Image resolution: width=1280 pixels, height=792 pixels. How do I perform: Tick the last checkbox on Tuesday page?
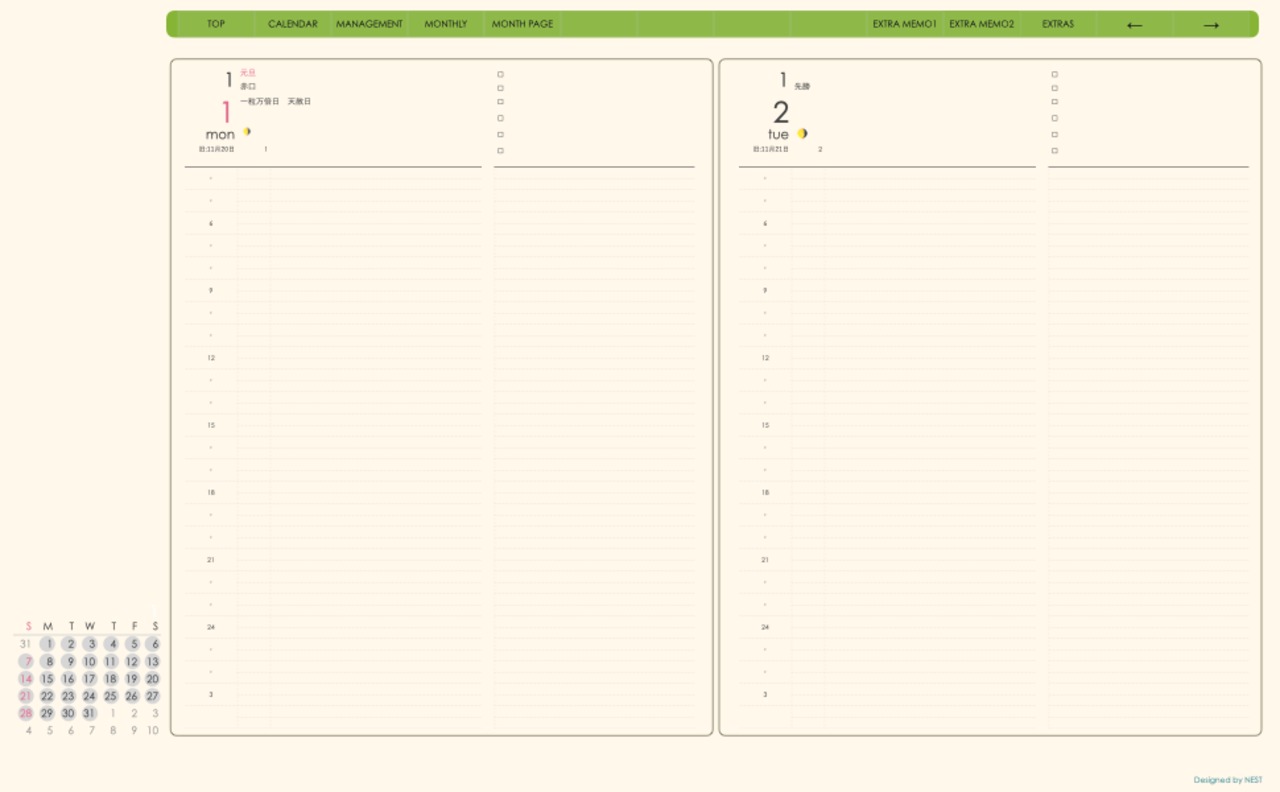pos(1054,151)
